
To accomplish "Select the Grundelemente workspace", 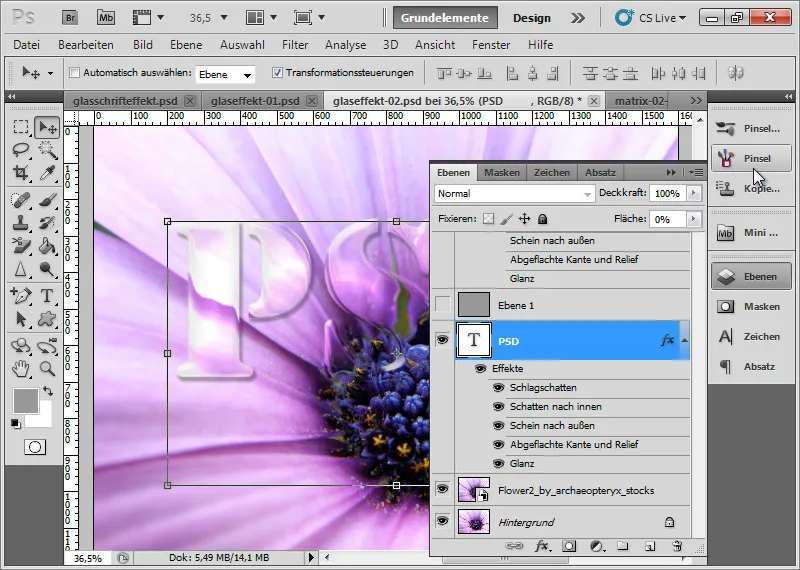I will pos(444,18).
